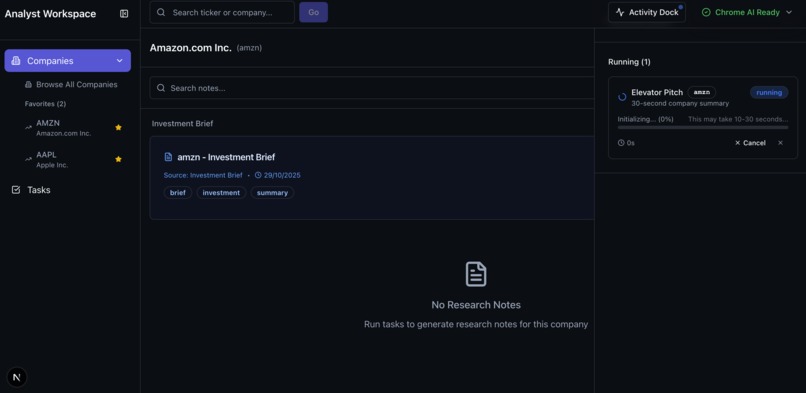The width and height of the screenshot is (806, 393).
Task: Click the Favorites (2) label
Action: [45, 104]
